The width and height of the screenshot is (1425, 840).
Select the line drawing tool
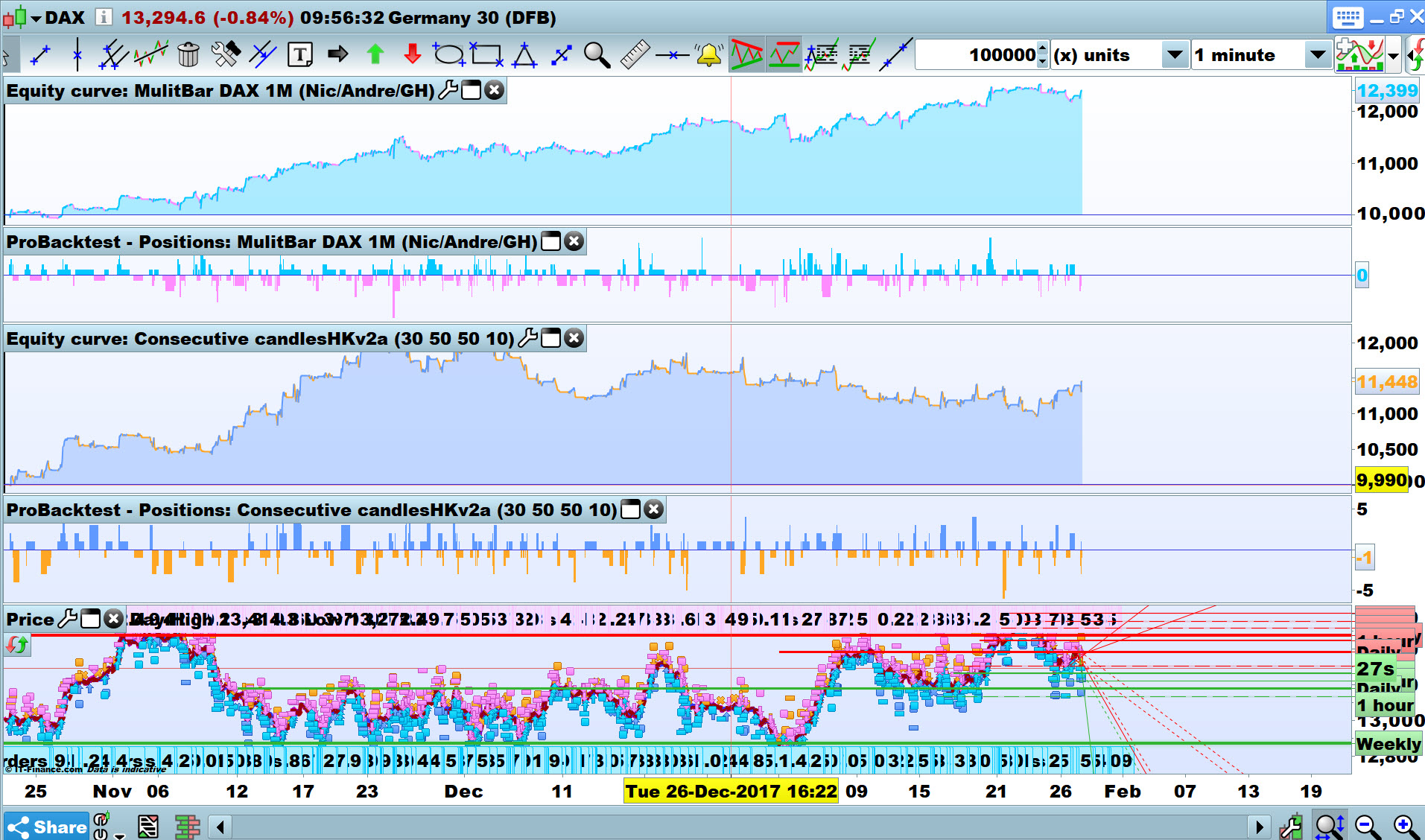coord(39,55)
